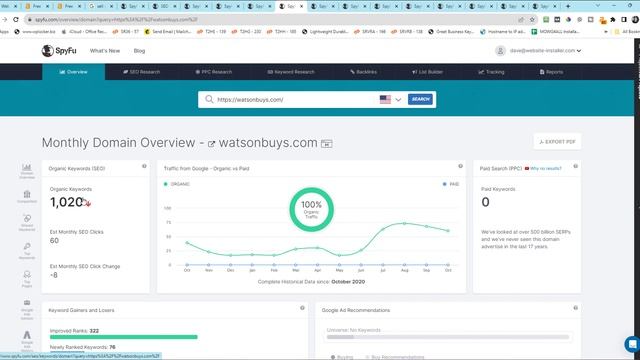This screenshot has height=360, width=640.
Task: Click the domain search input field
Action: (x=297, y=99)
